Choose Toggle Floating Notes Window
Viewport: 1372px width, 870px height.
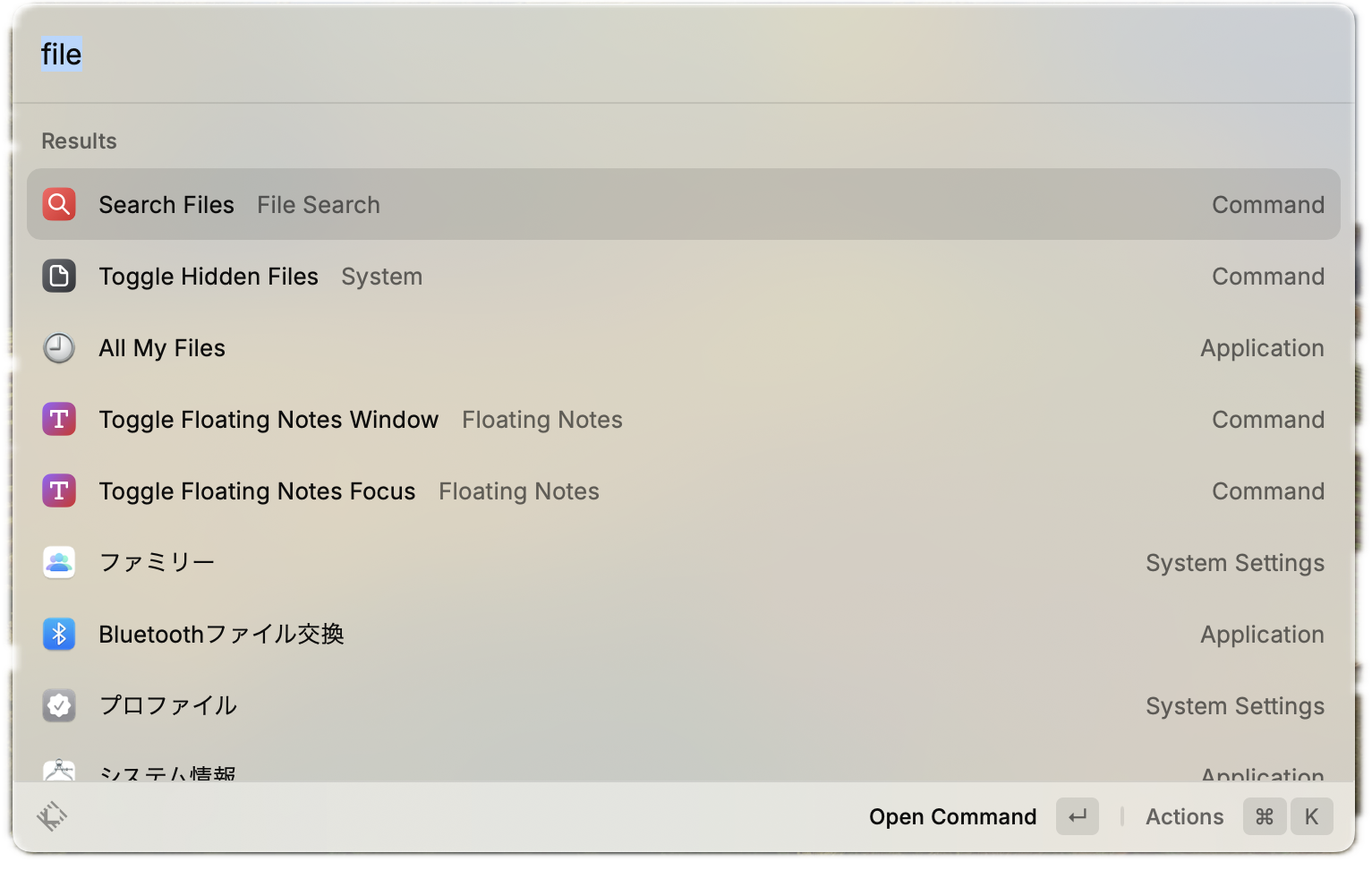[268, 420]
